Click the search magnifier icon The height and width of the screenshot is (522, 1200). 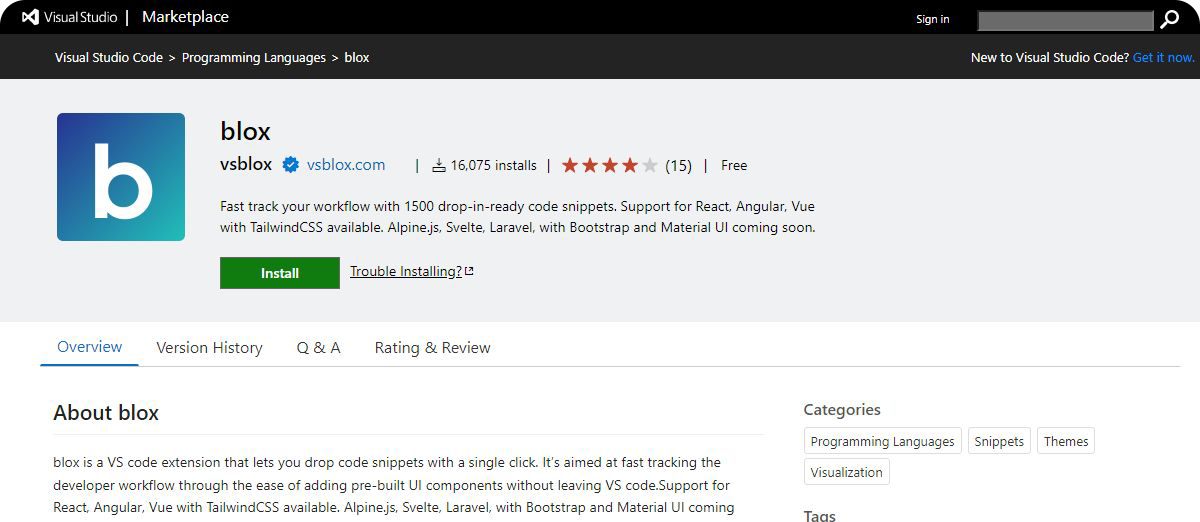[x=1169, y=20]
